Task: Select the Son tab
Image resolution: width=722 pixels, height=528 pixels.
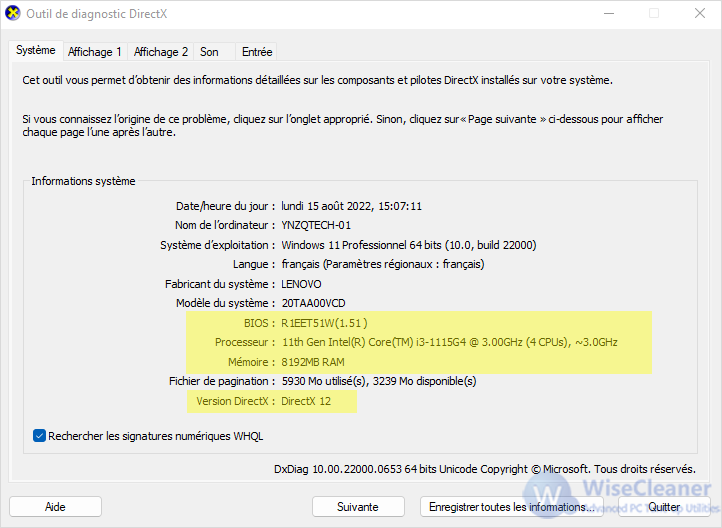Action: (x=214, y=52)
